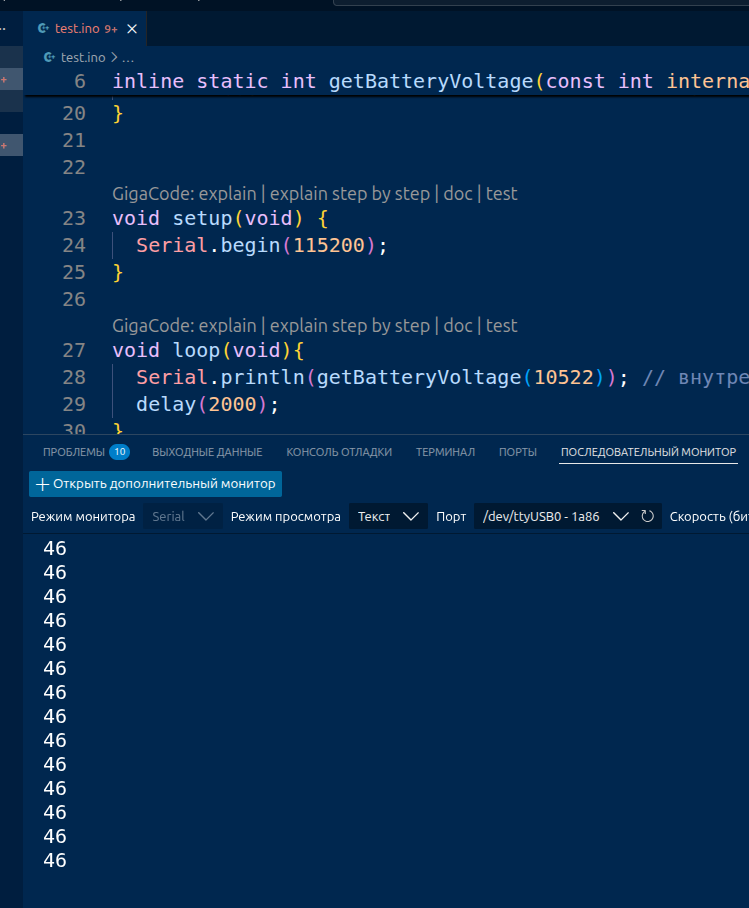
Task: Switch to the ПРОБЛЕМЫ tab
Action: point(73,452)
